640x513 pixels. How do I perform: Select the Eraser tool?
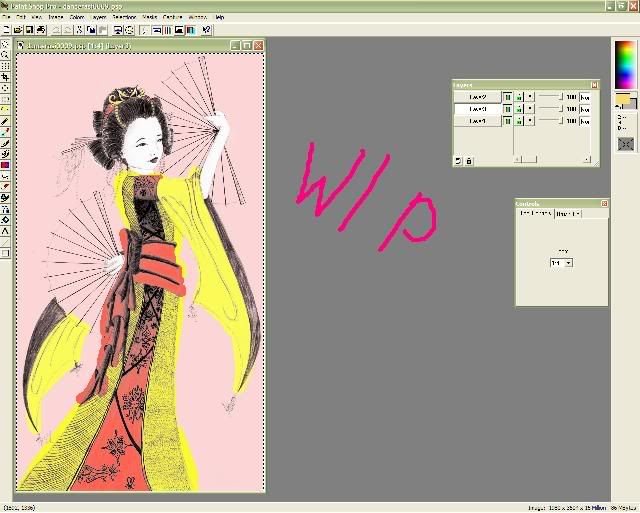coord(5,187)
